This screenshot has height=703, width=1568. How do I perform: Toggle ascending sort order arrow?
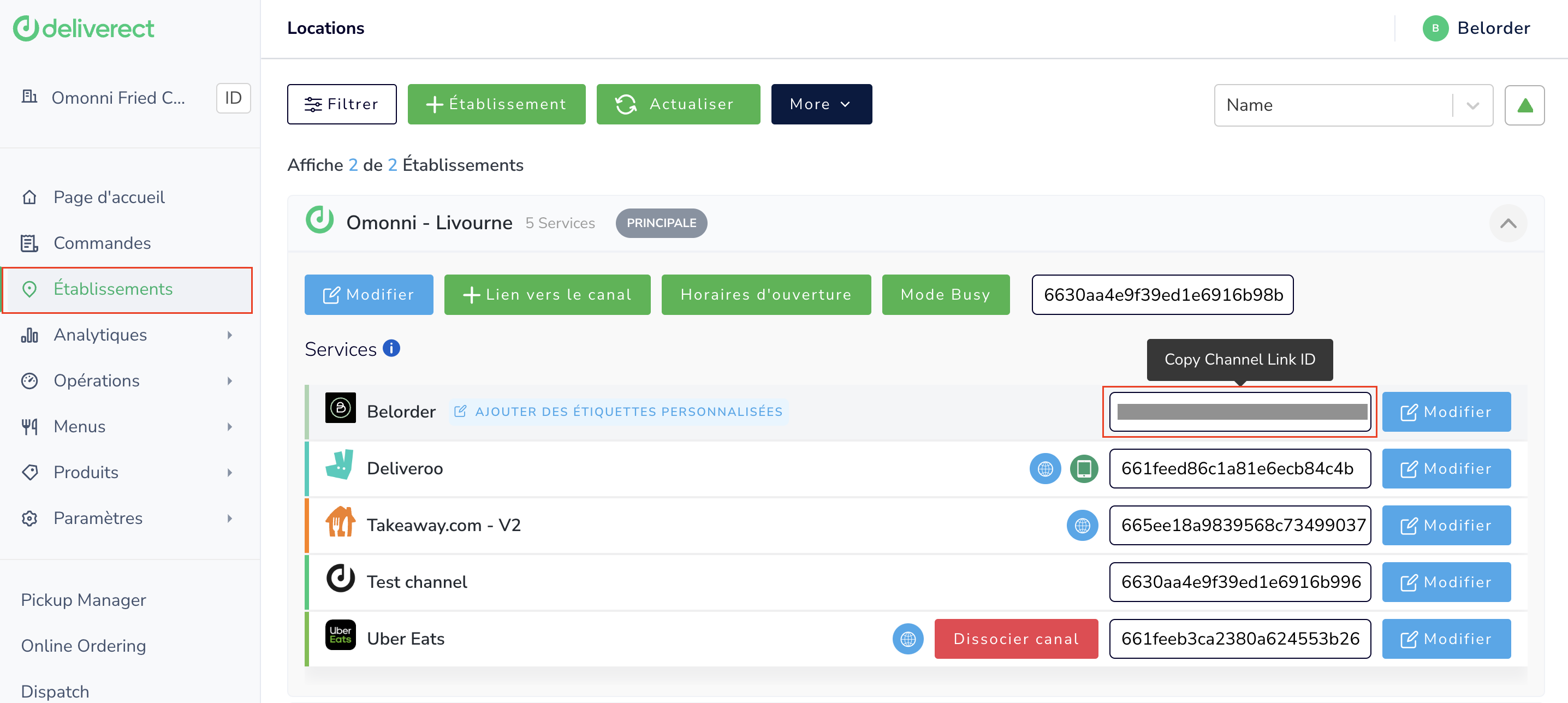tap(1524, 105)
